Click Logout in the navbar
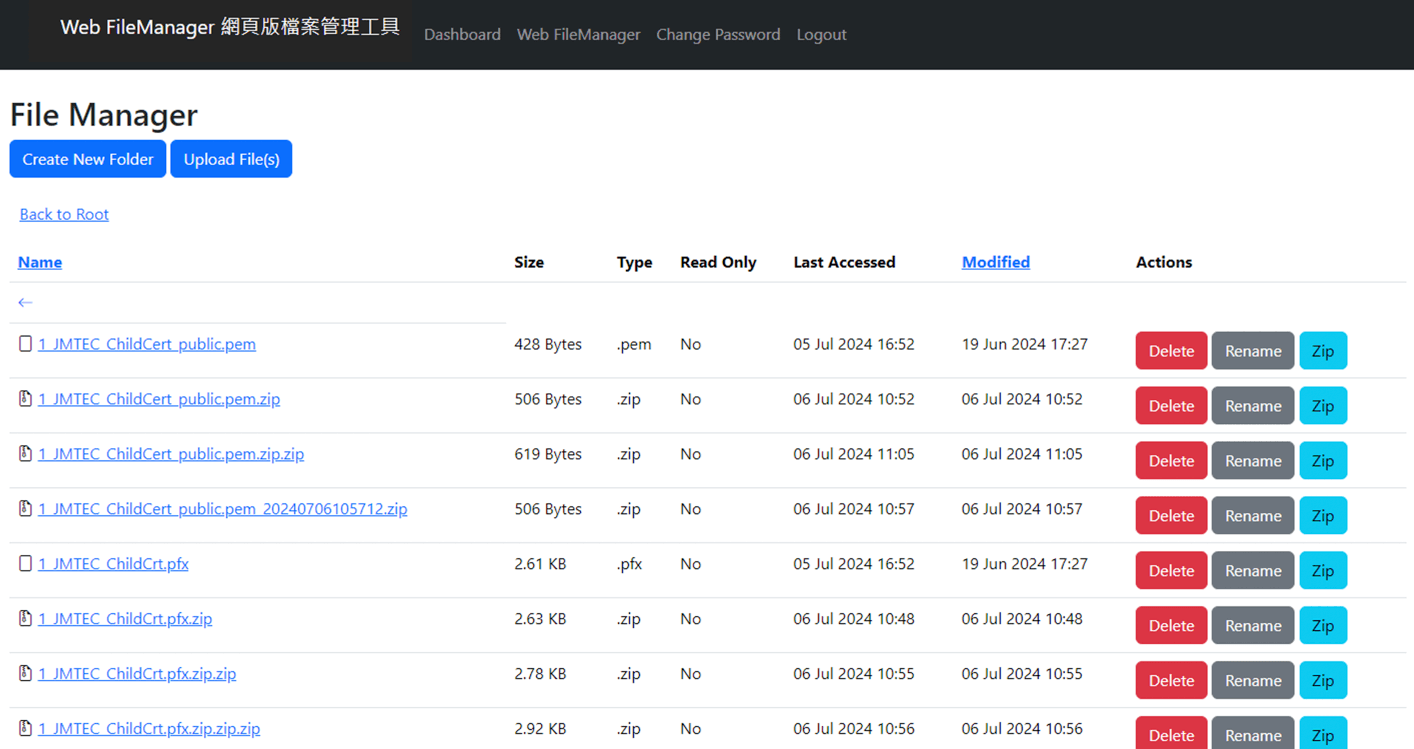1414x749 pixels. point(821,34)
